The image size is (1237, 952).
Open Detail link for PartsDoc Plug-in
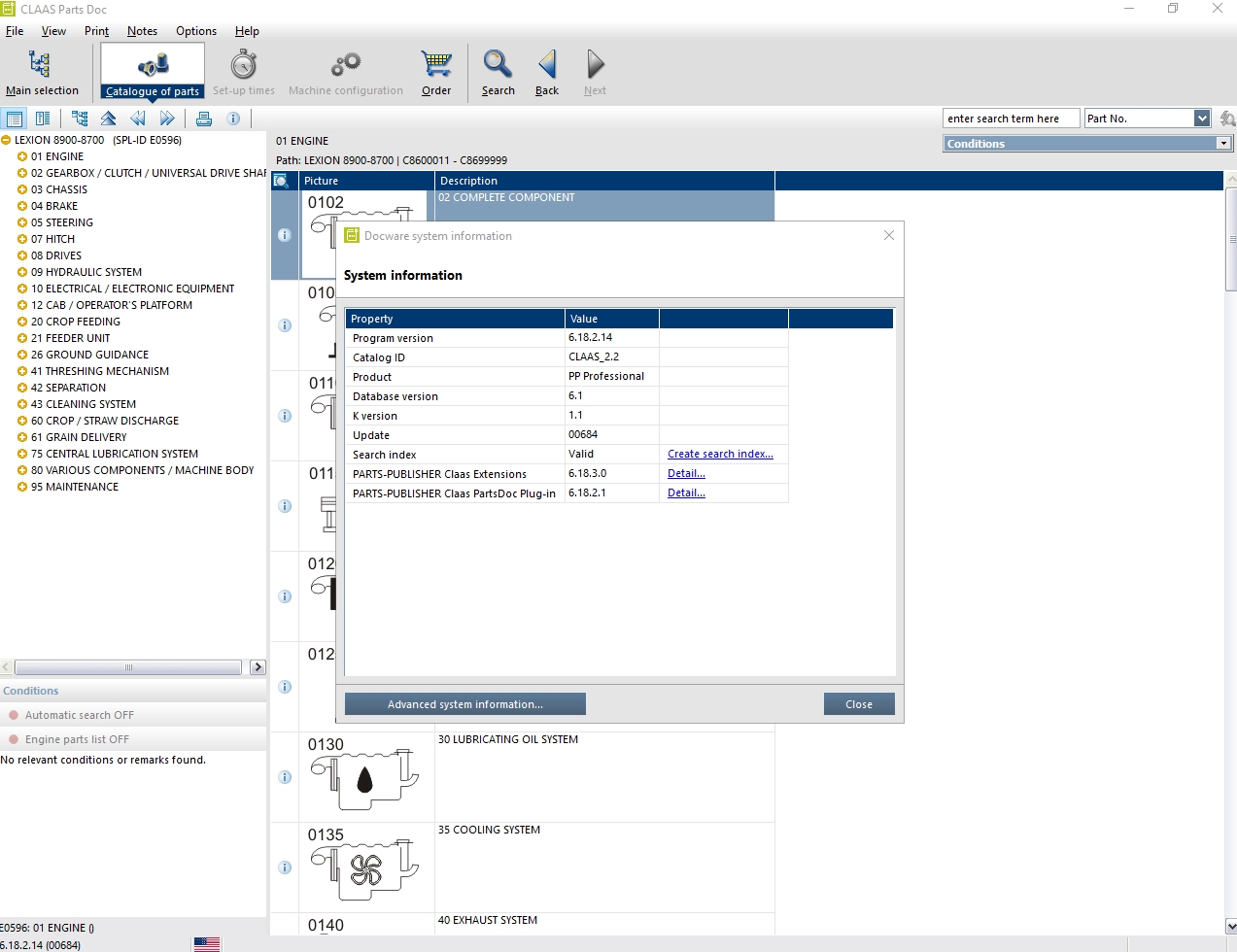pos(686,493)
